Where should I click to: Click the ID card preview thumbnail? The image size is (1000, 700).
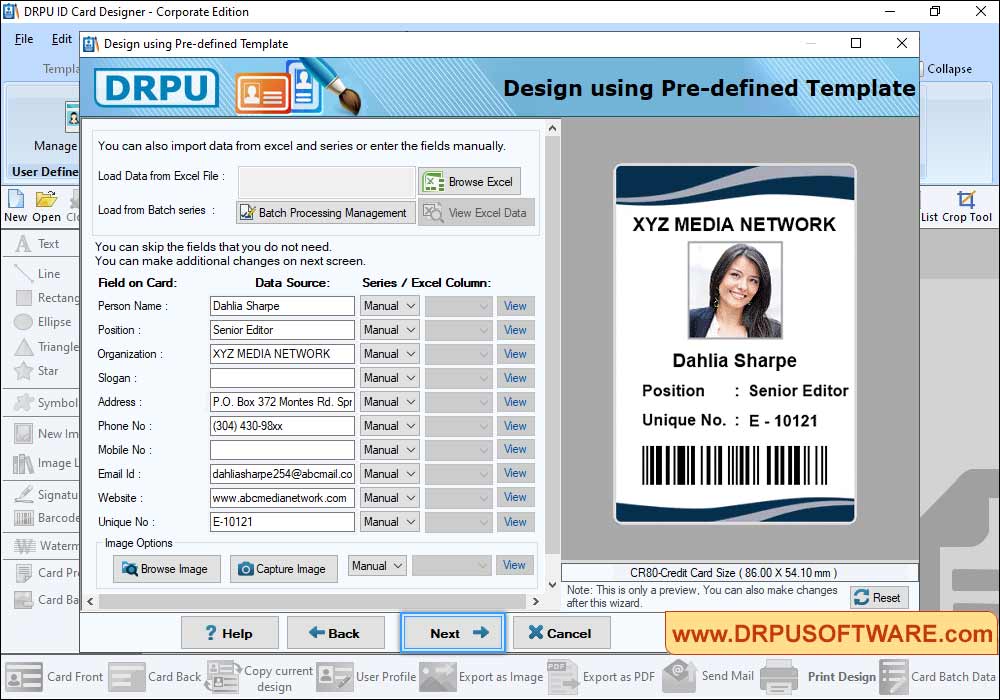click(x=735, y=344)
